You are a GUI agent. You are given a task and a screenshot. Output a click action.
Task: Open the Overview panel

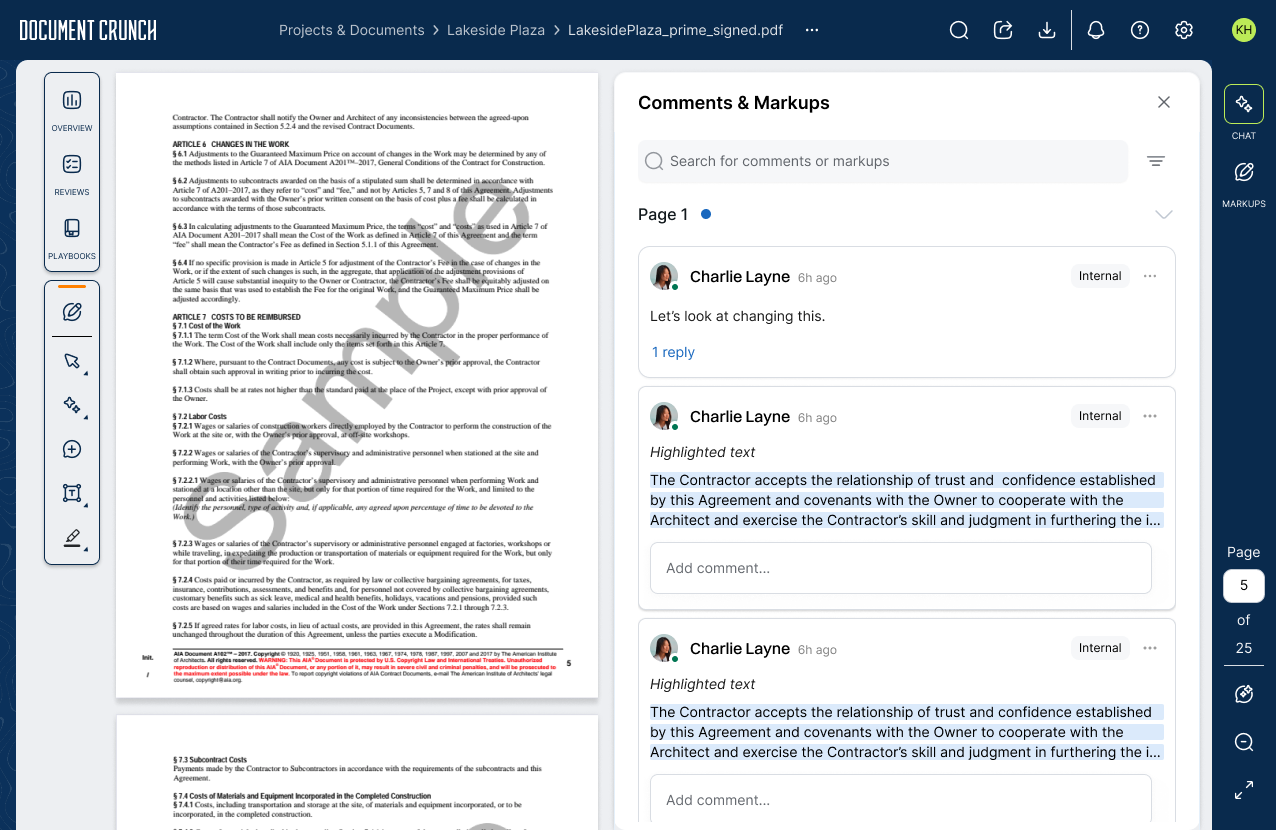coord(72,109)
